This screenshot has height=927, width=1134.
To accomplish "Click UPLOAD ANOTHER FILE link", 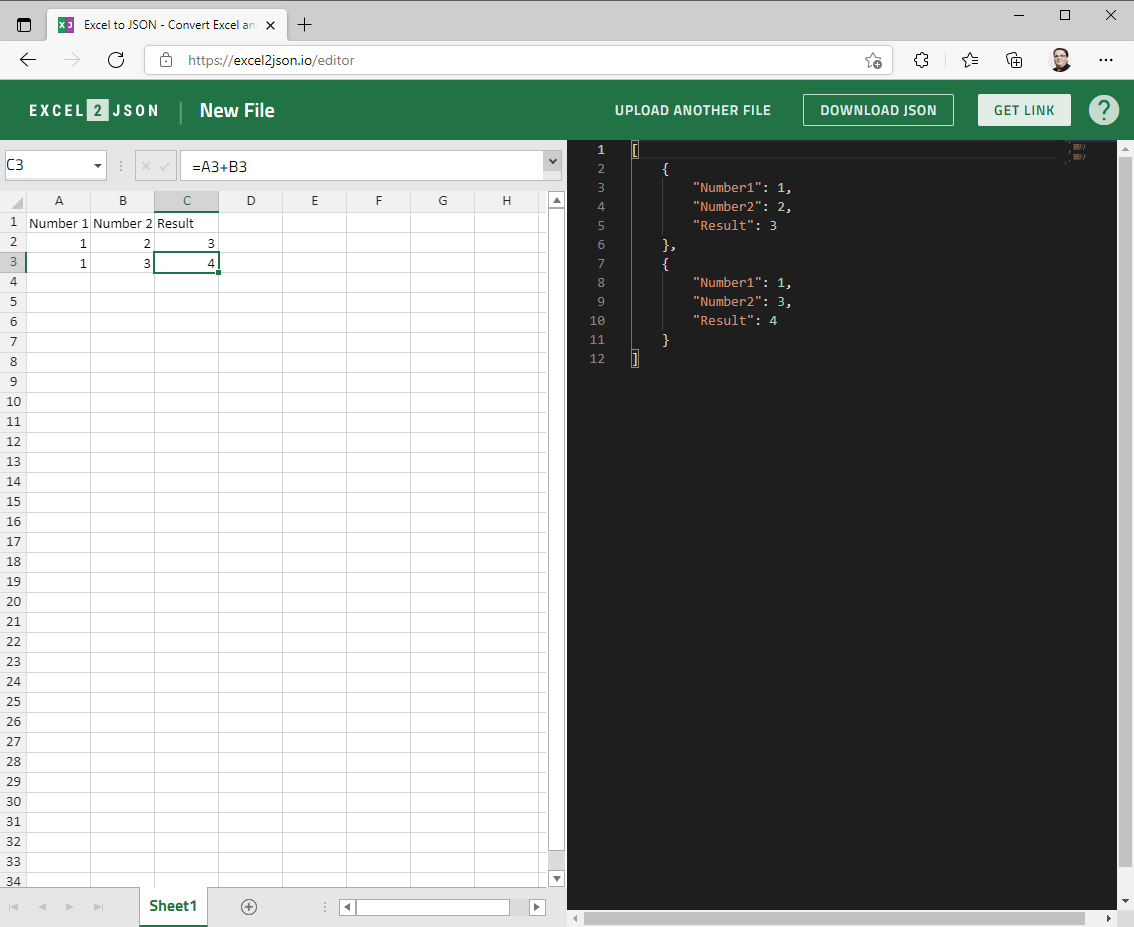I will click(692, 110).
